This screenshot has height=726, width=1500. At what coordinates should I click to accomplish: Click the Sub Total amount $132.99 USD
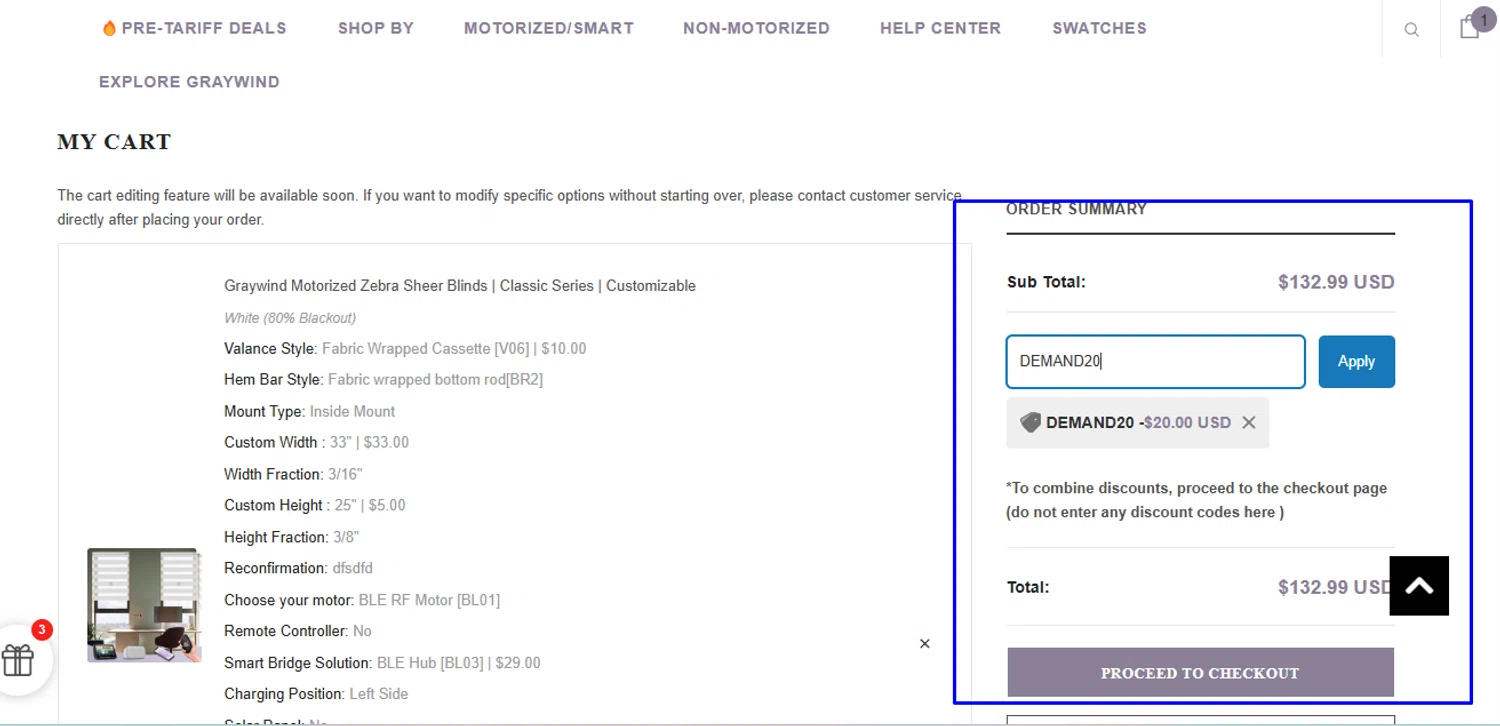click(x=1336, y=282)
